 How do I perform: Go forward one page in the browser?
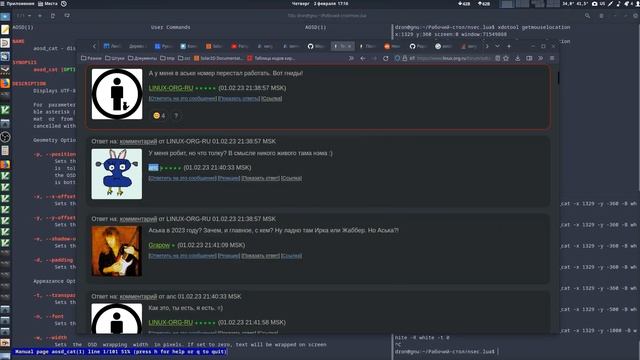[x=374, y=58]
